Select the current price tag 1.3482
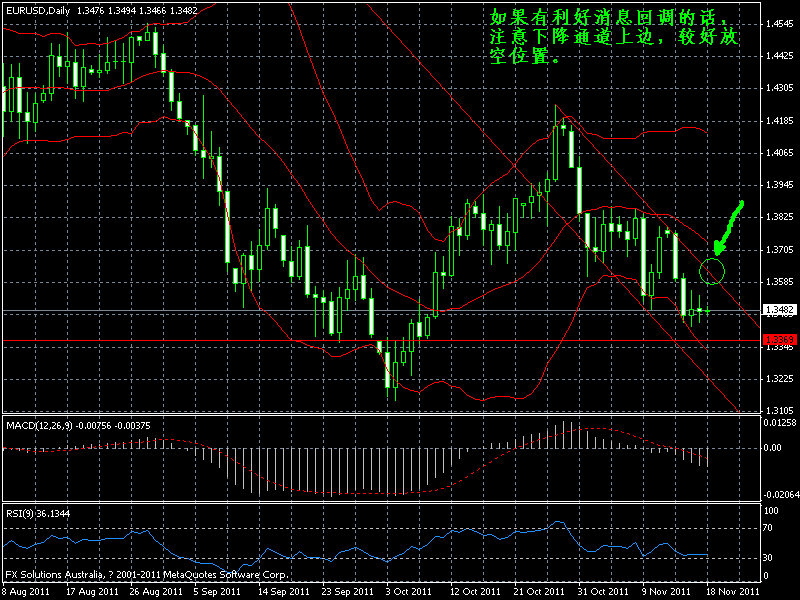This screenshot has height=600, width=800. click(779, 310)
